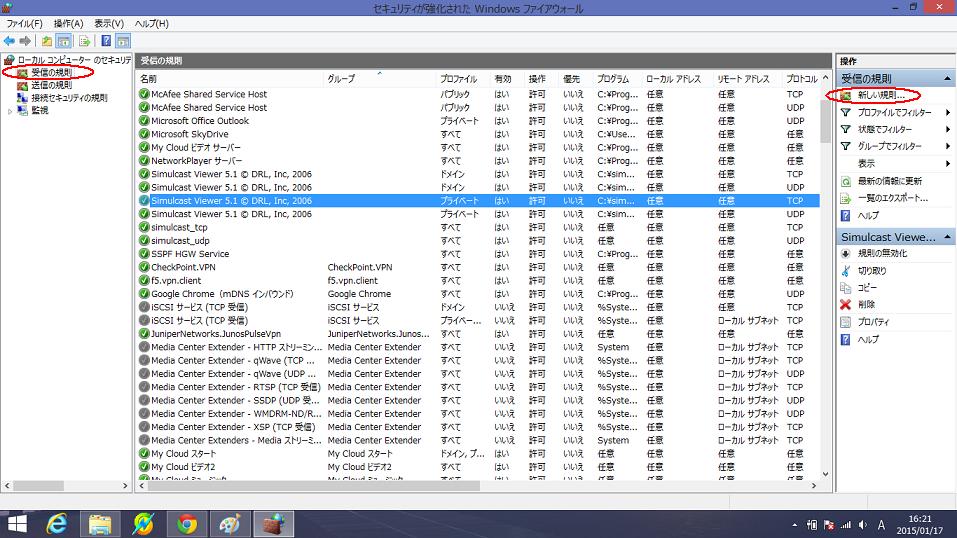Screen dimensions: 957x538
Task: Open the グループでフィルター submenu arrow
Action: coord(948,147)
